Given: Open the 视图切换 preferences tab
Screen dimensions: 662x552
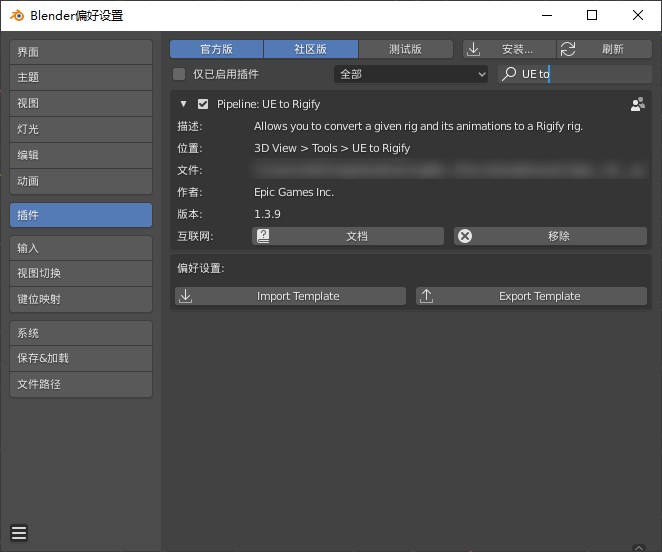Looking at the screenshot, I should pos(81,273).
